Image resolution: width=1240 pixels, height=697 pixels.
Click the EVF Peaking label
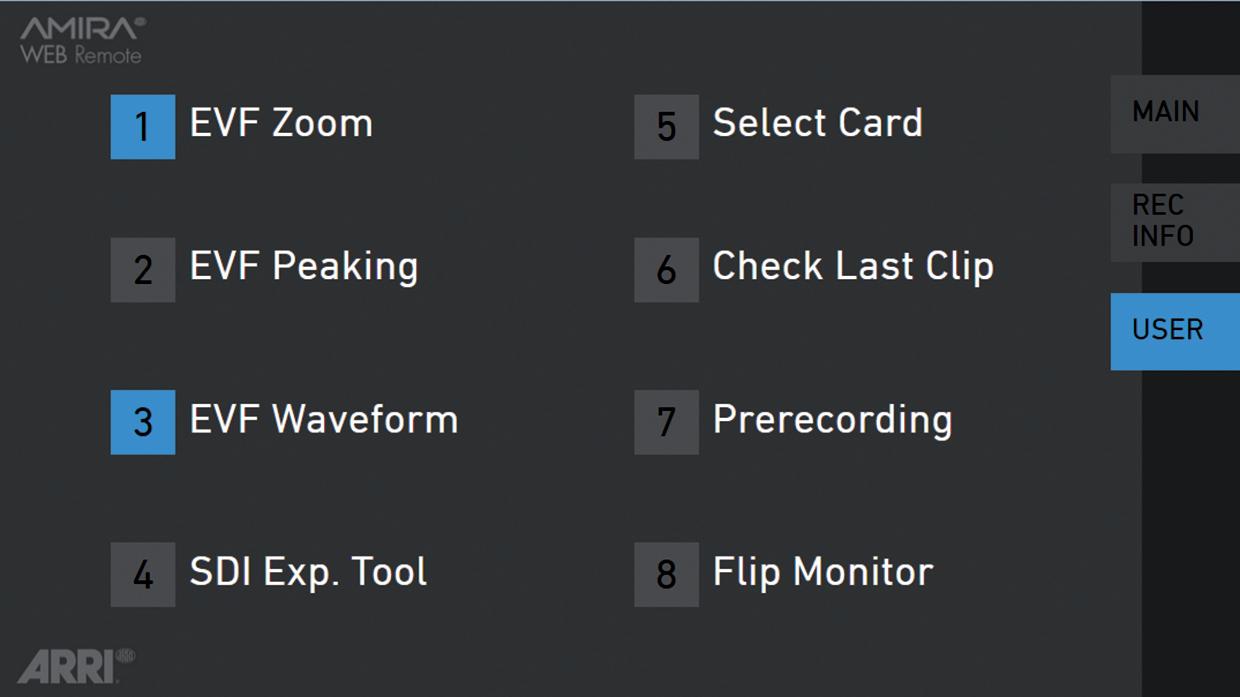click(x=304, y=267)
